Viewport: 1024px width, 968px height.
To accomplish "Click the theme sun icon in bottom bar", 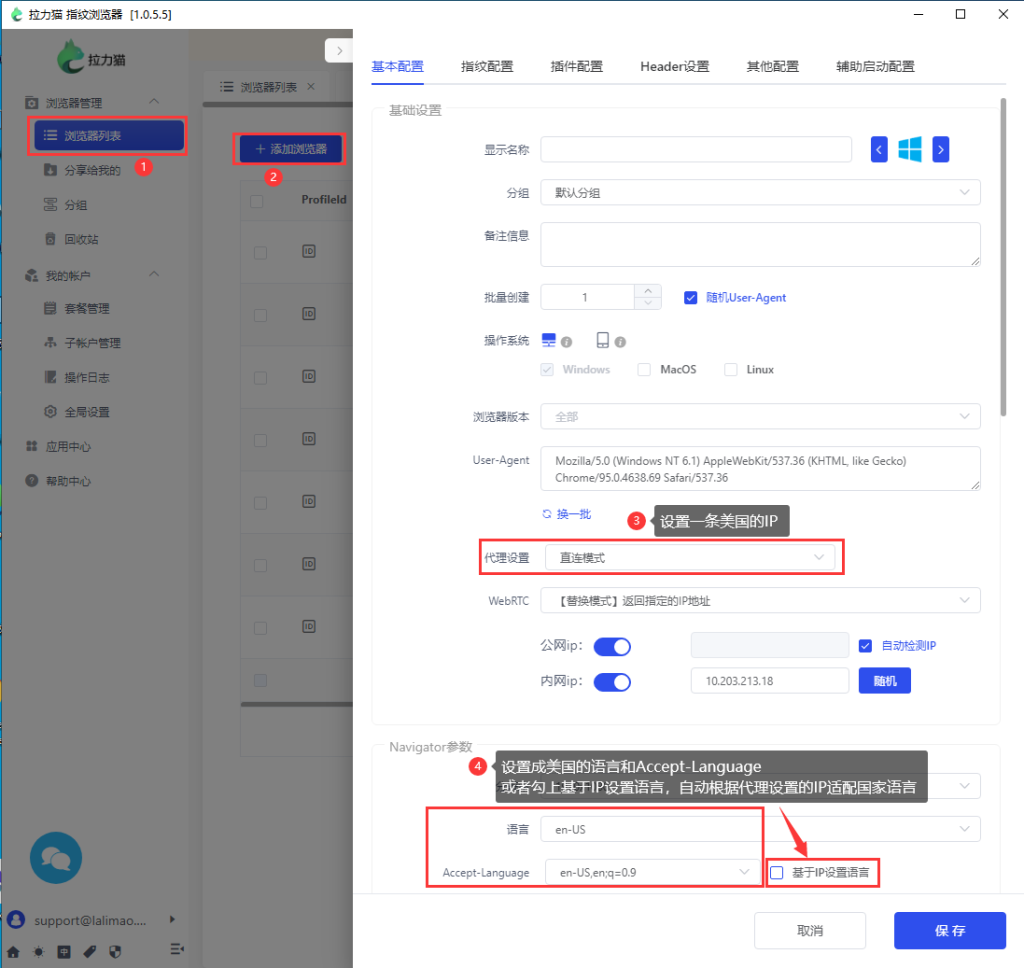I will tap(39, 951).
